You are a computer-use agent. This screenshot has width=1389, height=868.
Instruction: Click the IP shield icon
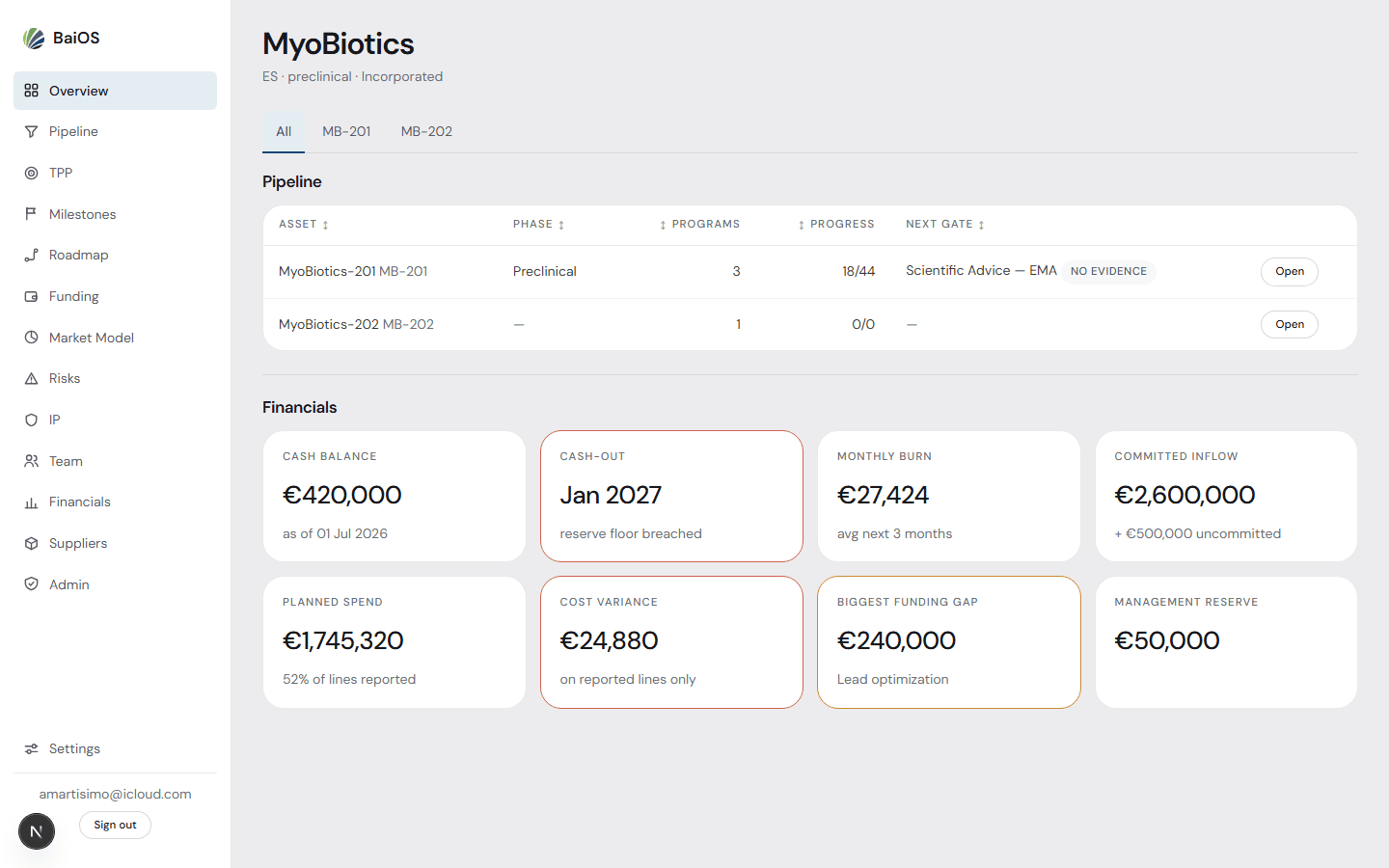click(31, 420)
